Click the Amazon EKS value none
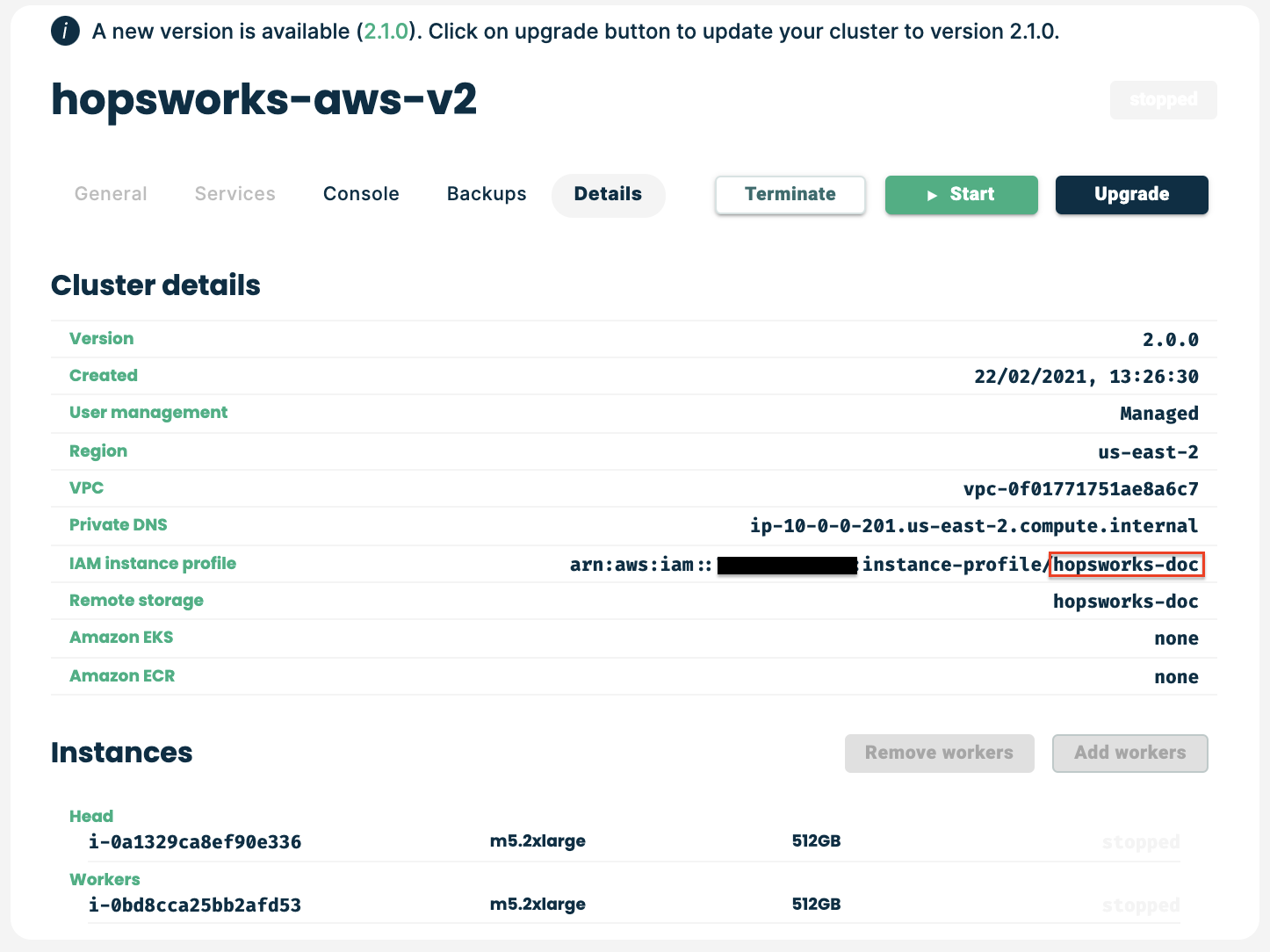The height and width of the screenshot is (952, 1270). (x=1177, y=638)
